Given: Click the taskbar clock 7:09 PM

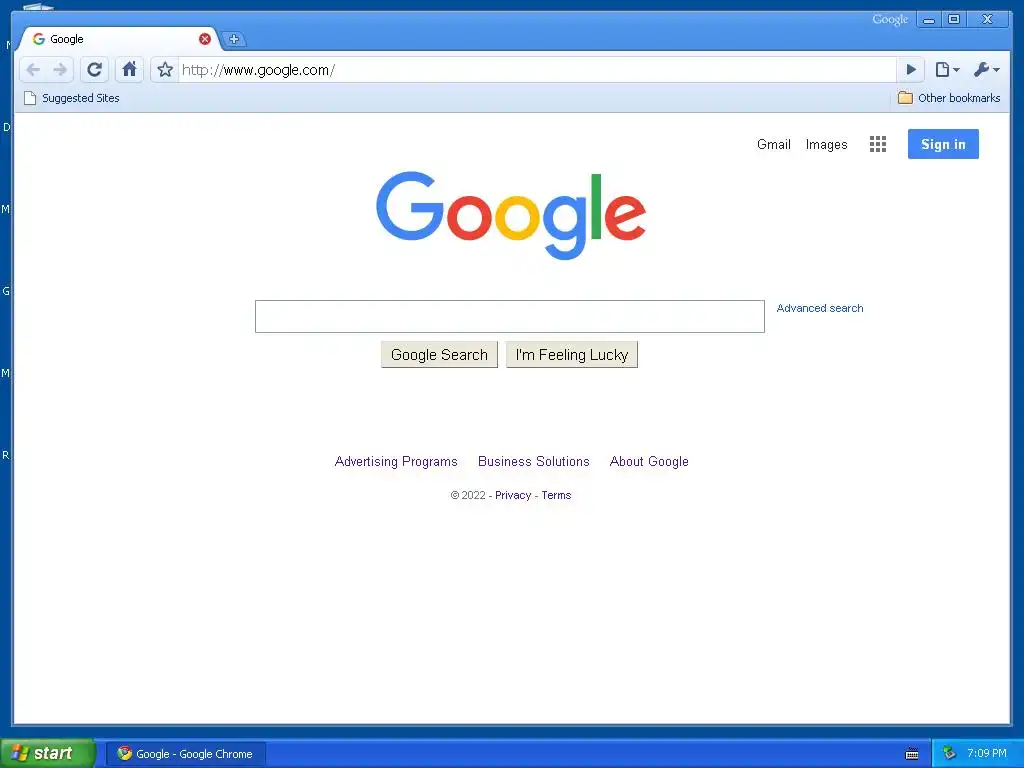Looking at the screenshot, I should point(987,754).
